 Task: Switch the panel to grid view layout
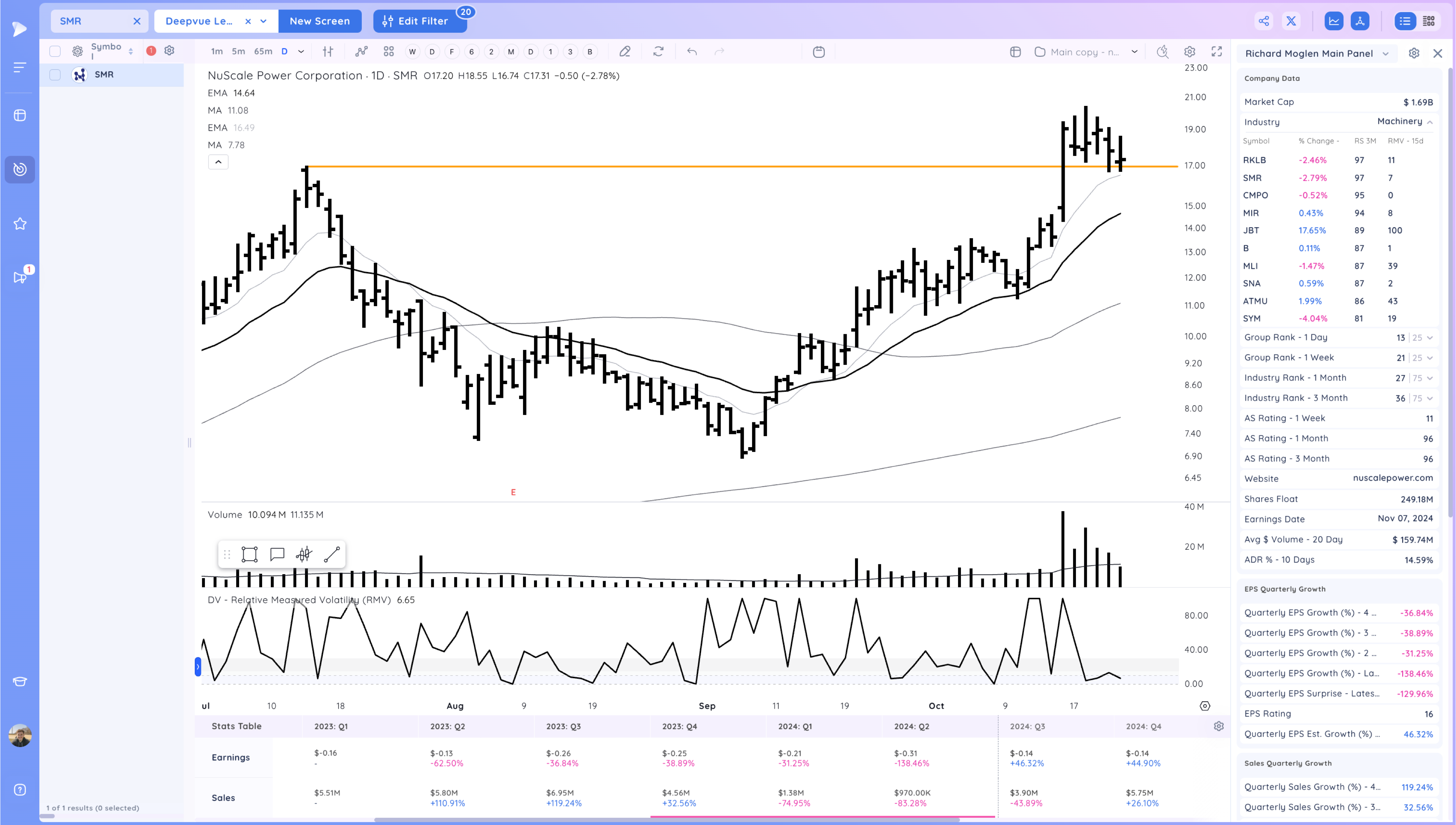pyautogui.click(x=1429, y=20)
